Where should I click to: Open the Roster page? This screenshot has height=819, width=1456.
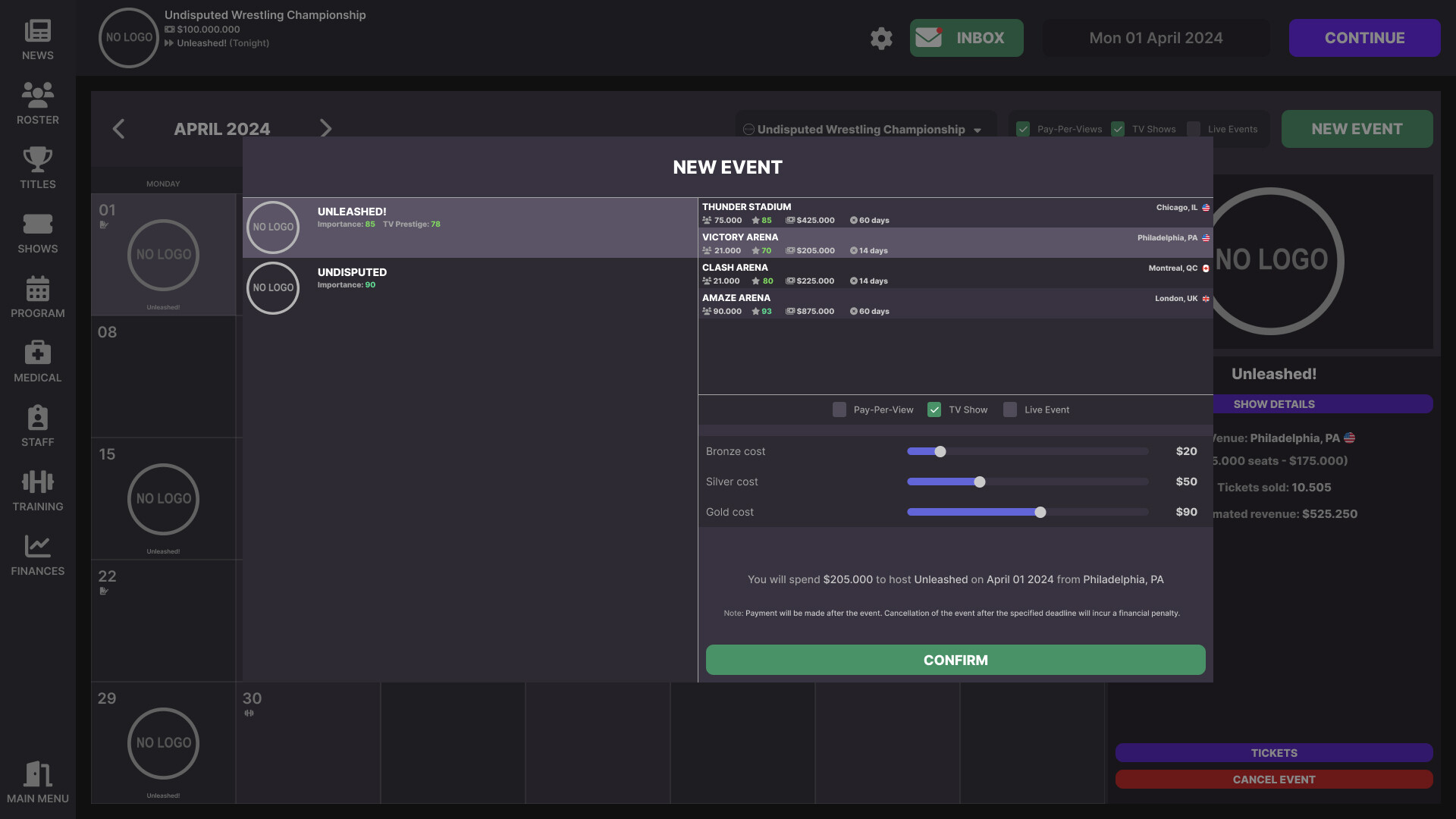click(37, 102)
